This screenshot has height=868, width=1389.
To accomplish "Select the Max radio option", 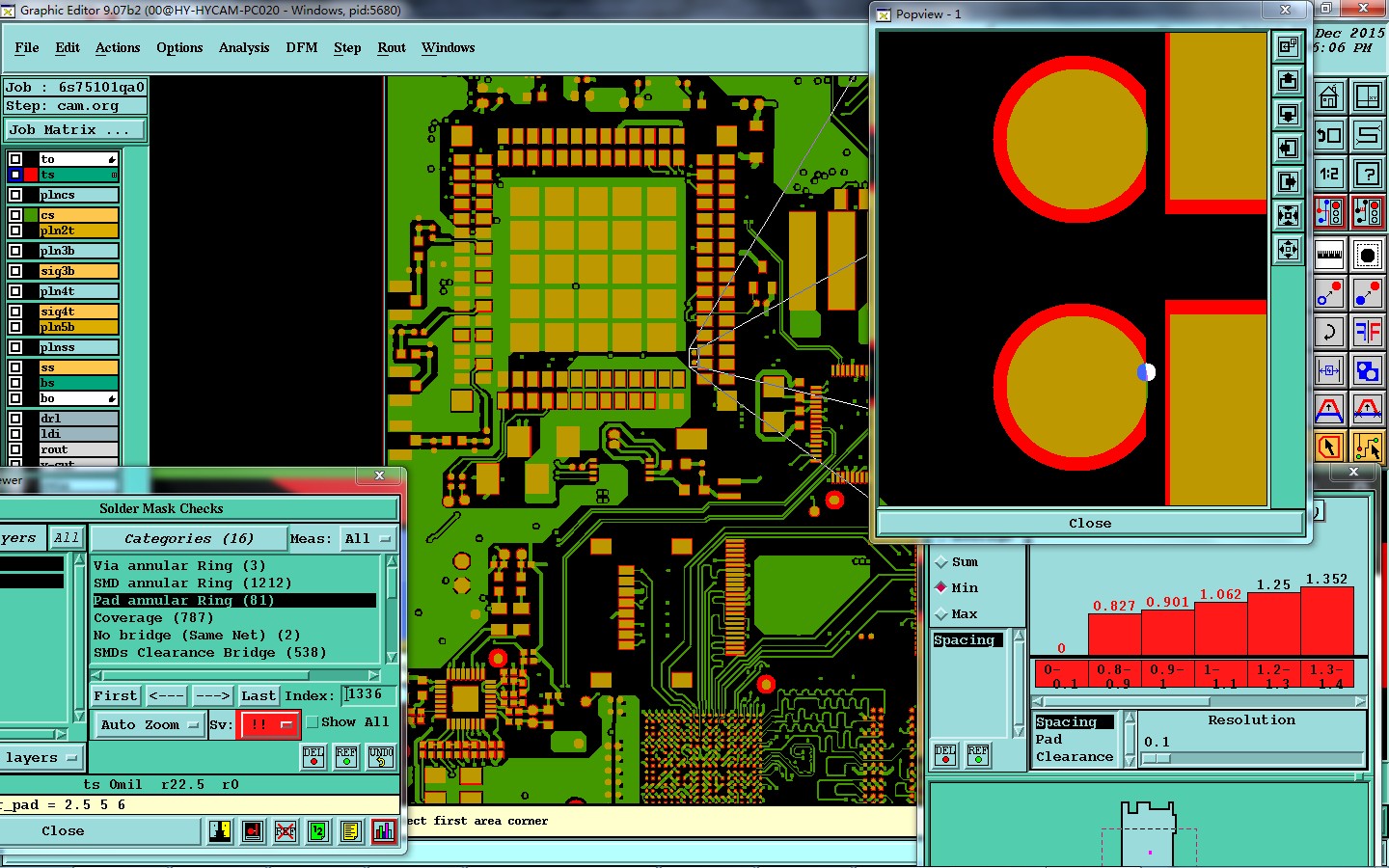I will pyautogui.click(x=940, y=614).
